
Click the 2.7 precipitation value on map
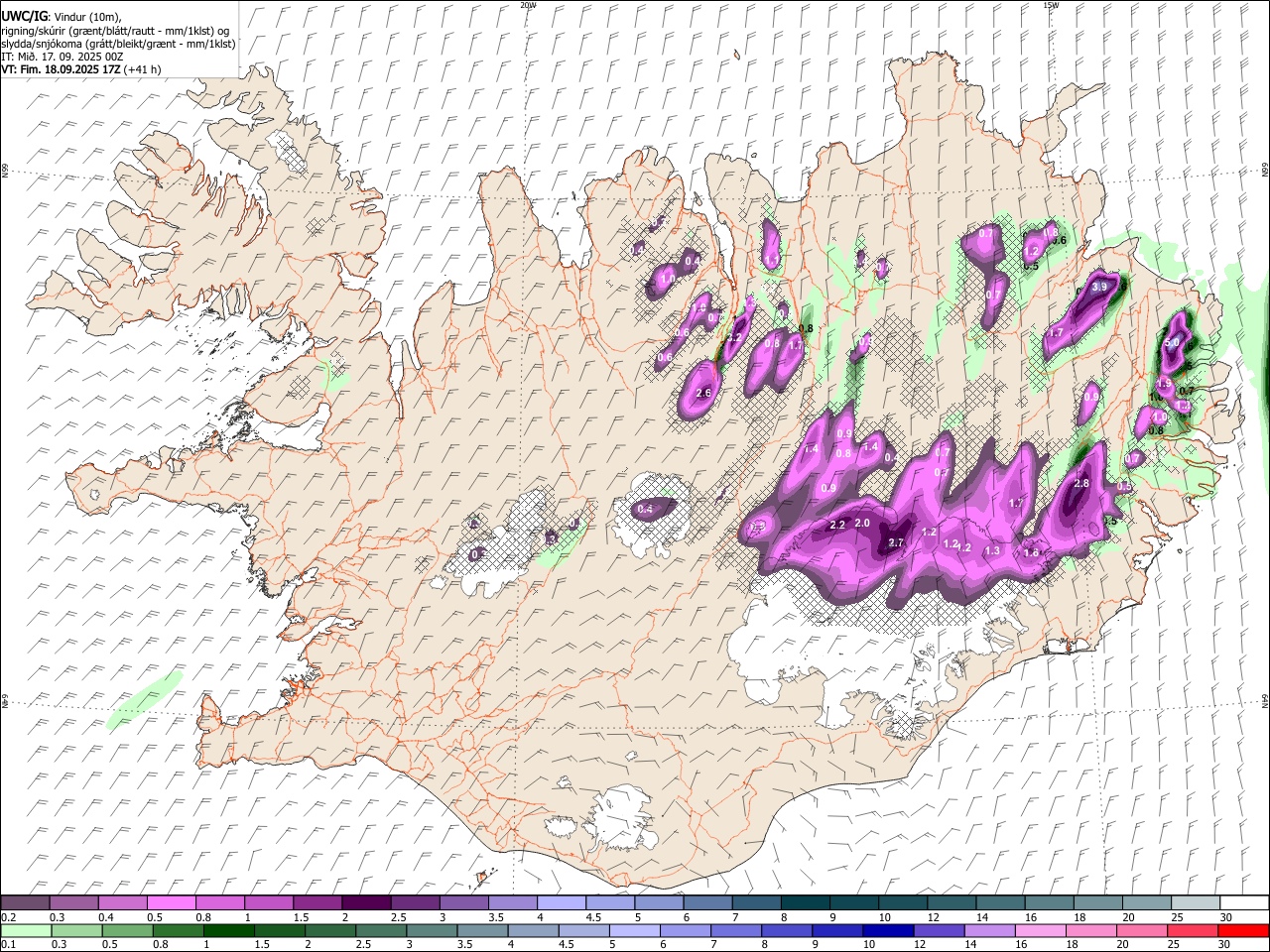(x=896, y=542)
